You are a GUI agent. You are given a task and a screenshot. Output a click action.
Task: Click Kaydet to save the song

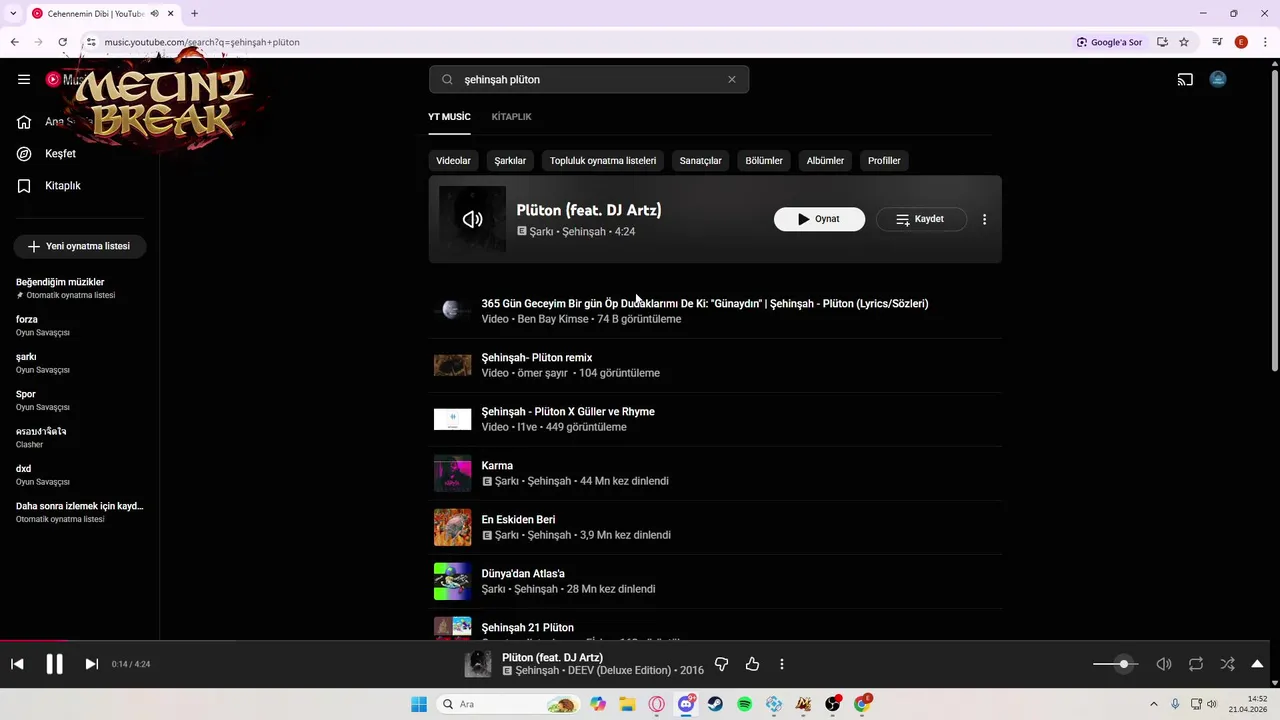(x=921, y=219)
